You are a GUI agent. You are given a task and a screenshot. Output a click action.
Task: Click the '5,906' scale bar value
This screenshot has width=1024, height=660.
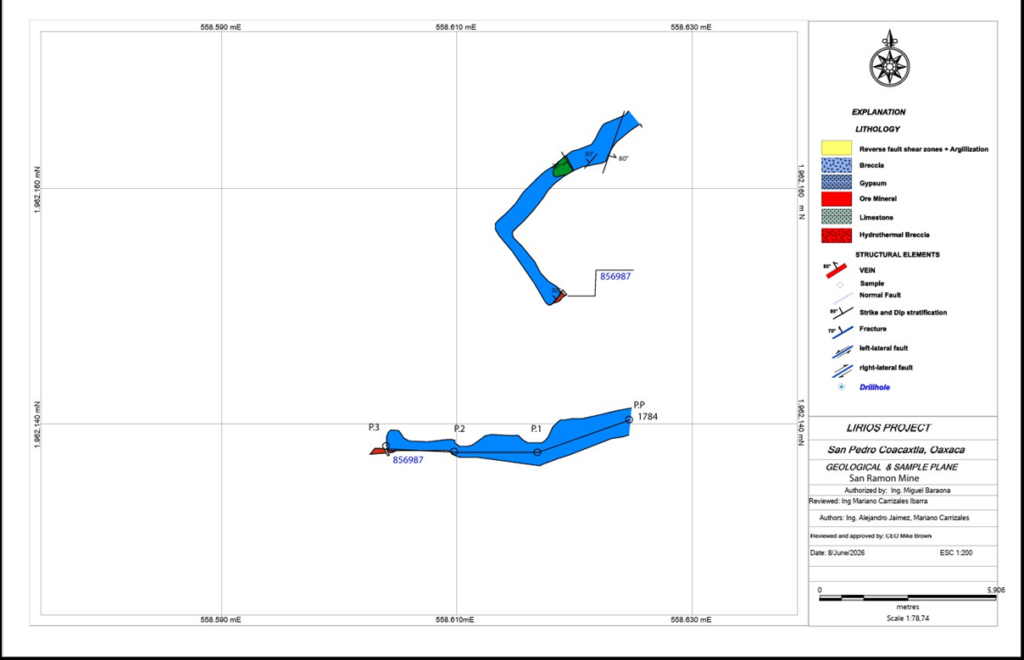click(996, 590)
